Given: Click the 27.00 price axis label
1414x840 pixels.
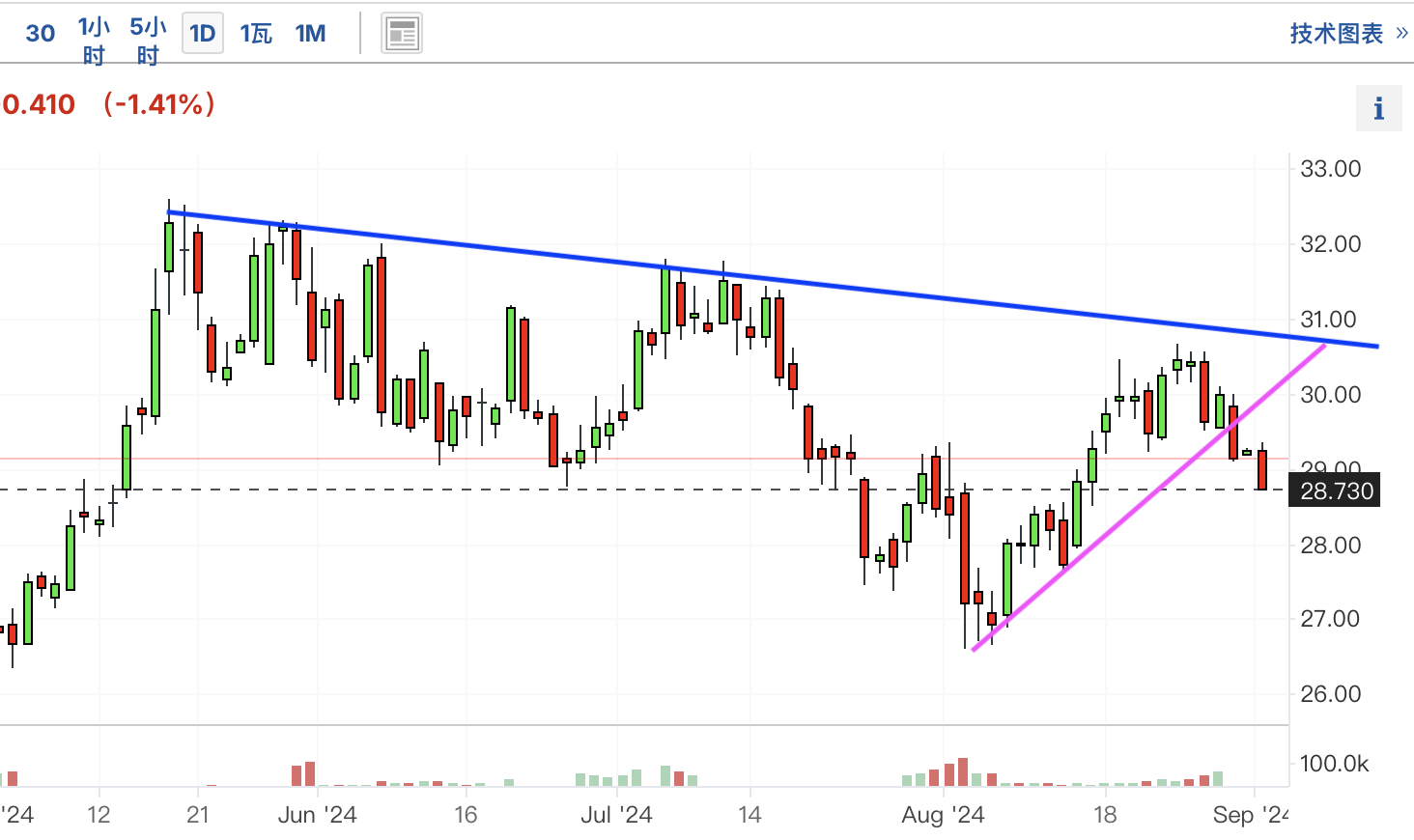Looking at the screenshot, I should (1330, 619).
